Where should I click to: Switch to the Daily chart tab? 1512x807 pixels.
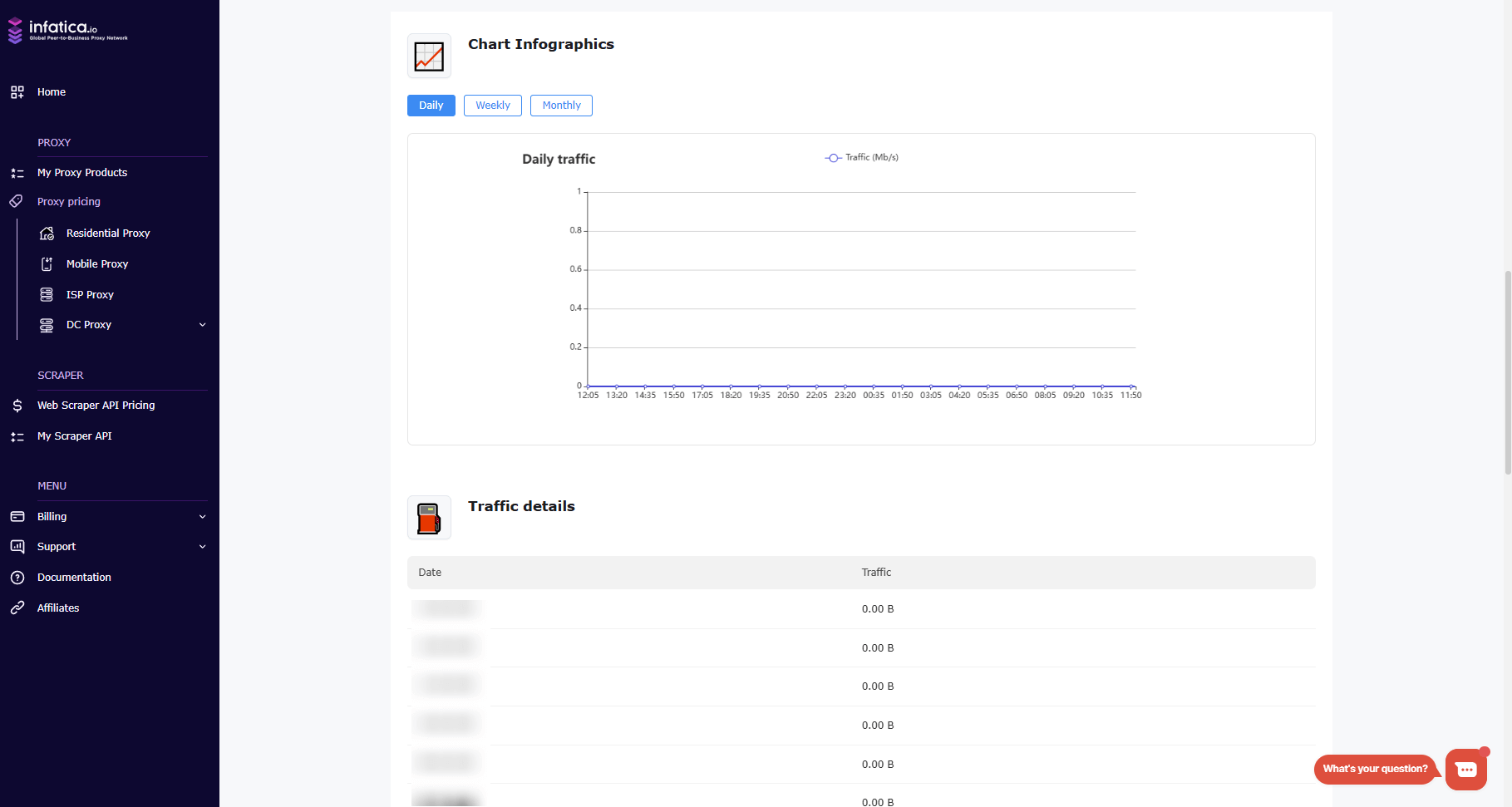(x=431, y=106)
